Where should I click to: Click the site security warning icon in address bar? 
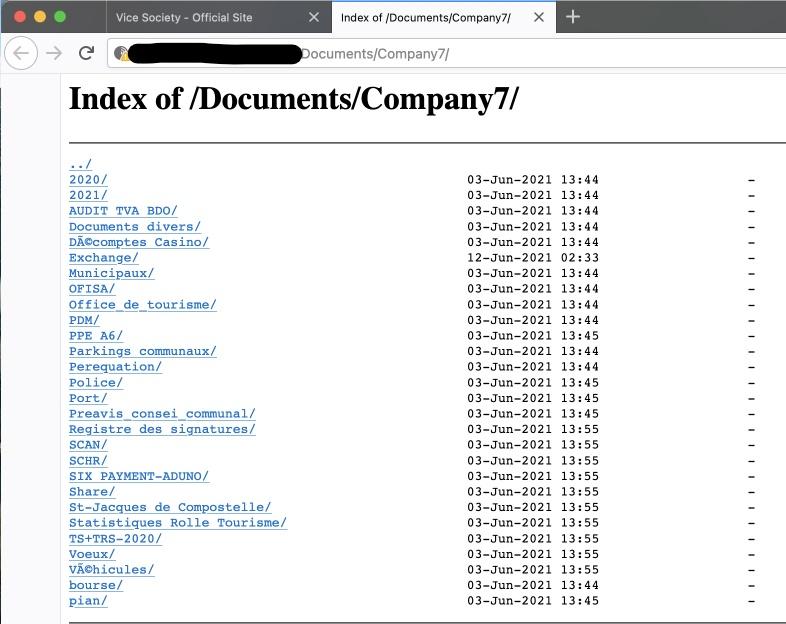[x=121, y=53]
